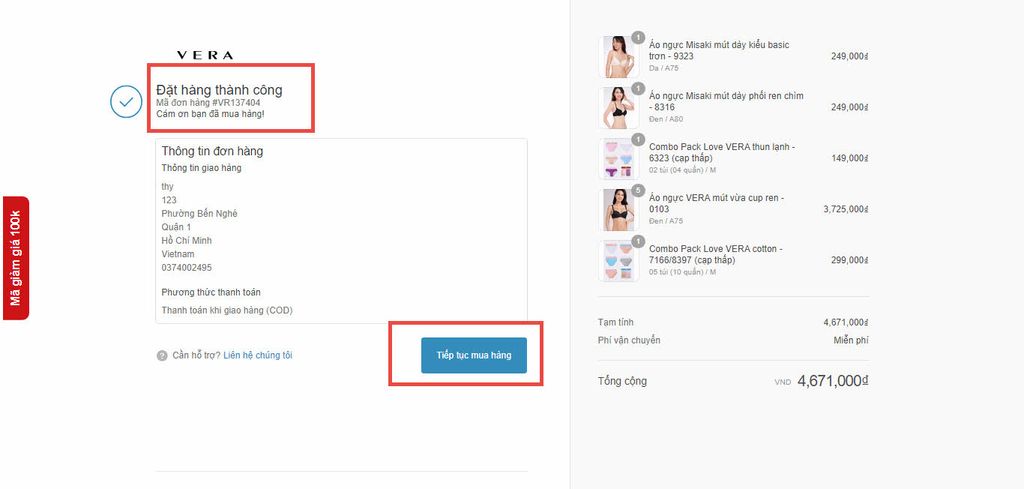Click the 'Thông tin đơn hàng' heading

212,151
